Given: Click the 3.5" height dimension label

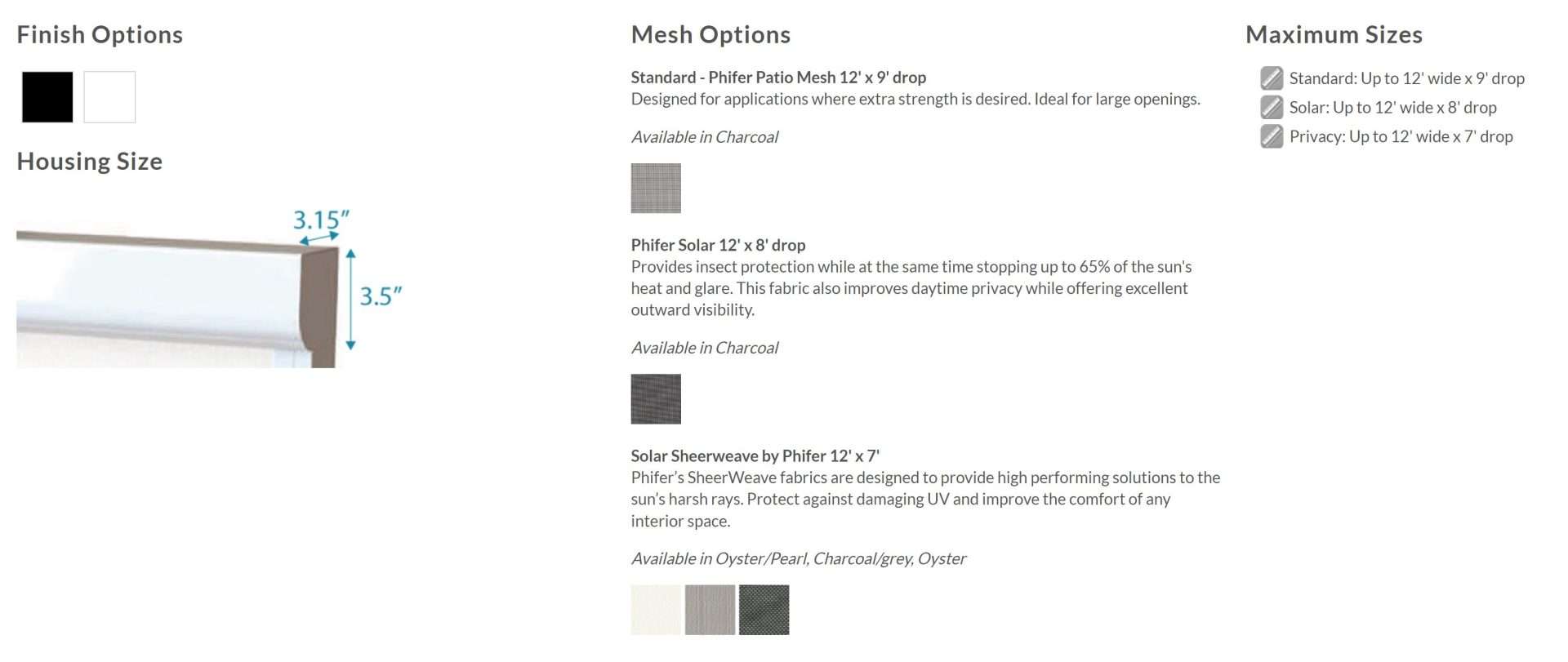Looking at the screenshot, I should (x=381, y=295).
